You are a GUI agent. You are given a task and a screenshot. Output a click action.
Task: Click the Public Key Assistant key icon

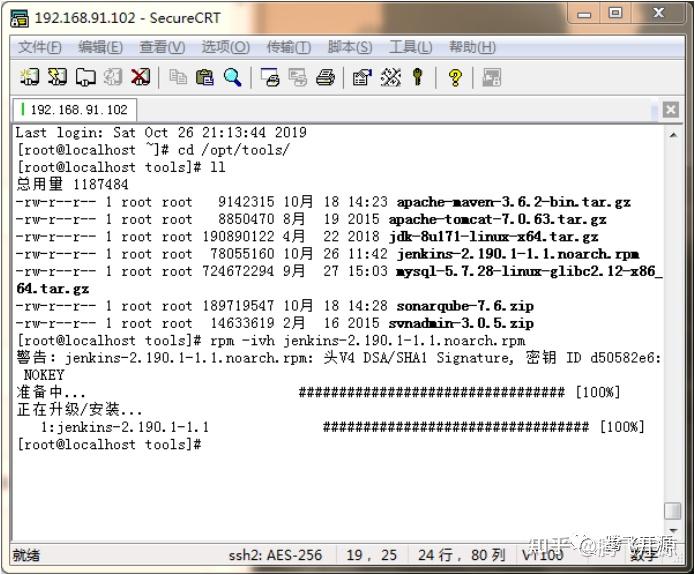(417, 77)
